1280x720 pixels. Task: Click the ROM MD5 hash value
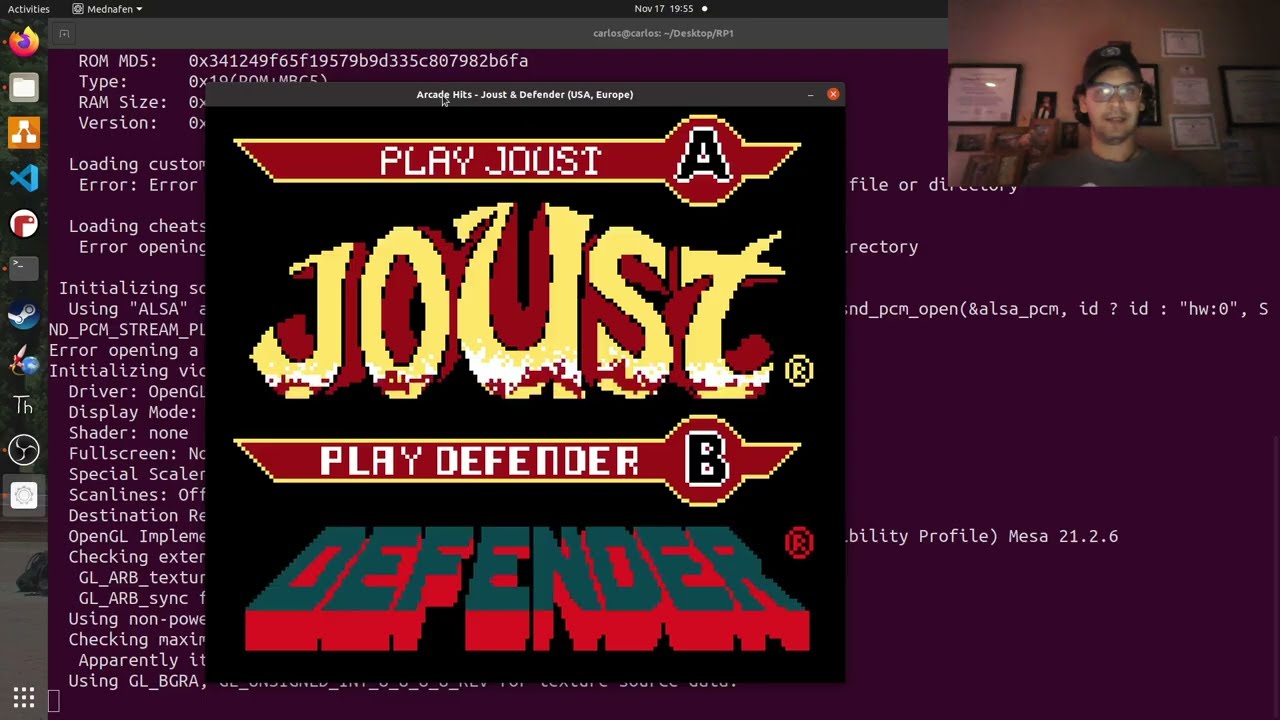358,61
